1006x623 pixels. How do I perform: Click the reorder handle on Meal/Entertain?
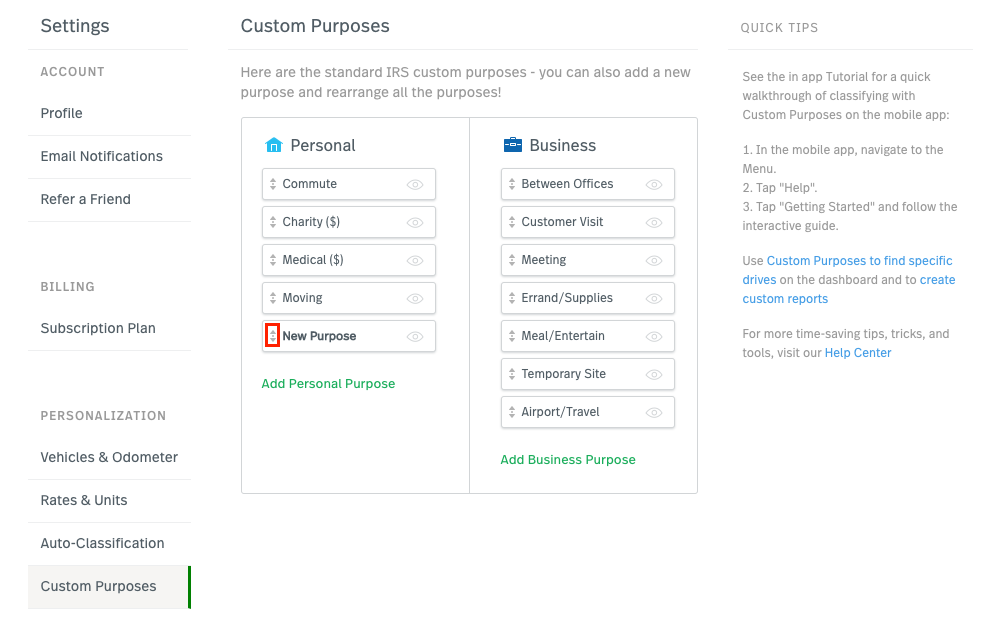[512, 336]
